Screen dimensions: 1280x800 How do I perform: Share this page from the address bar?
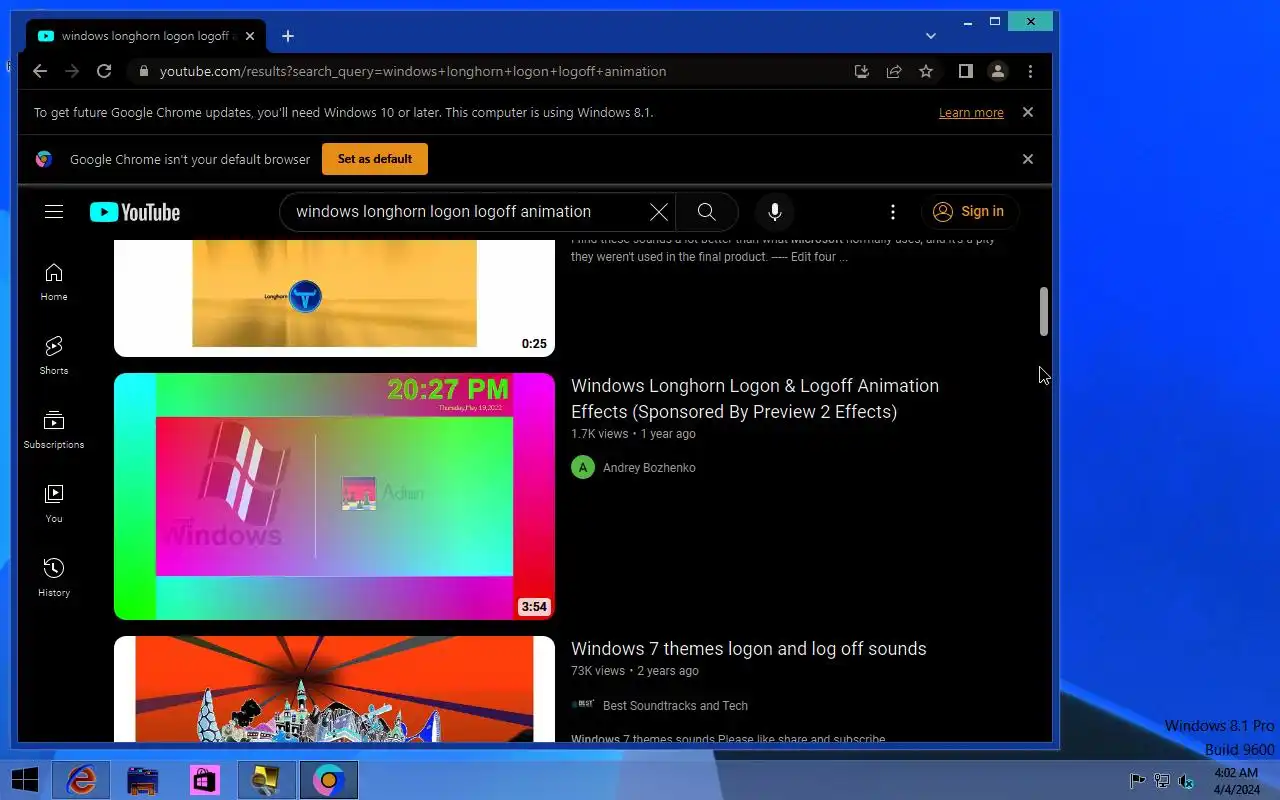[x=894, y=71]
